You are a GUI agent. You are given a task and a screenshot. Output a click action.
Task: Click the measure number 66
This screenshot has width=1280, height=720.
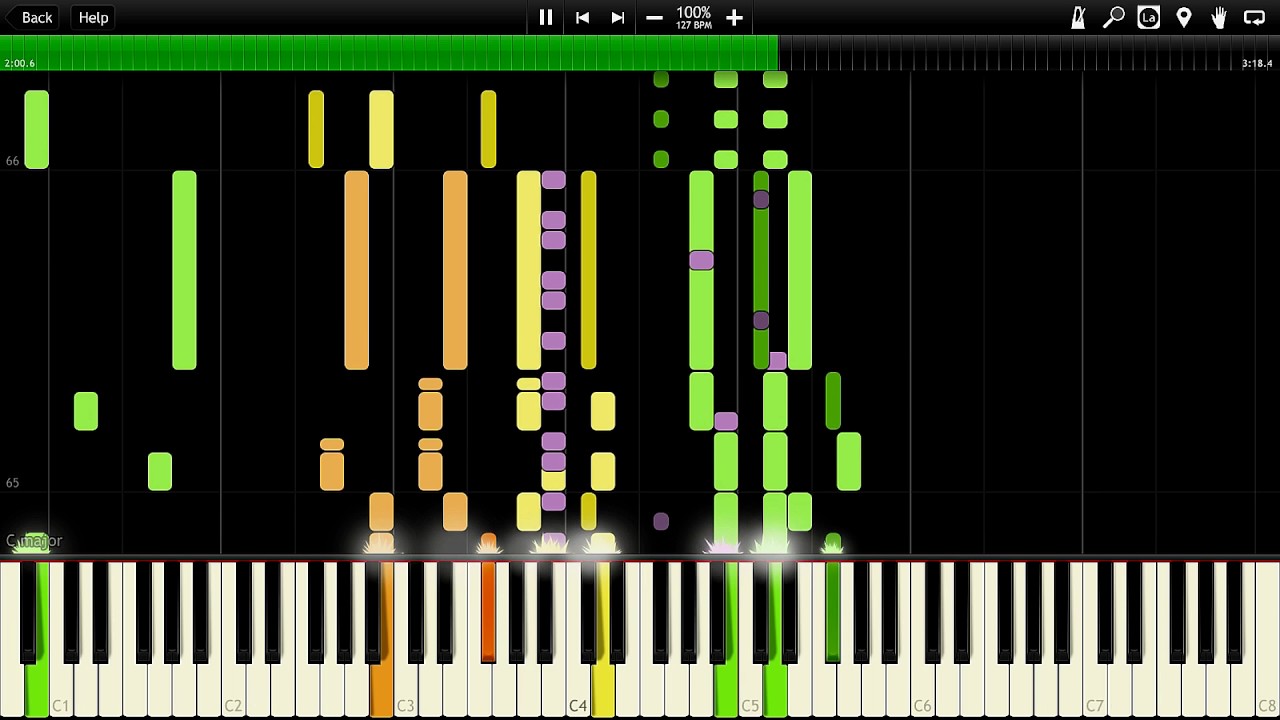[x=12, y=161]
